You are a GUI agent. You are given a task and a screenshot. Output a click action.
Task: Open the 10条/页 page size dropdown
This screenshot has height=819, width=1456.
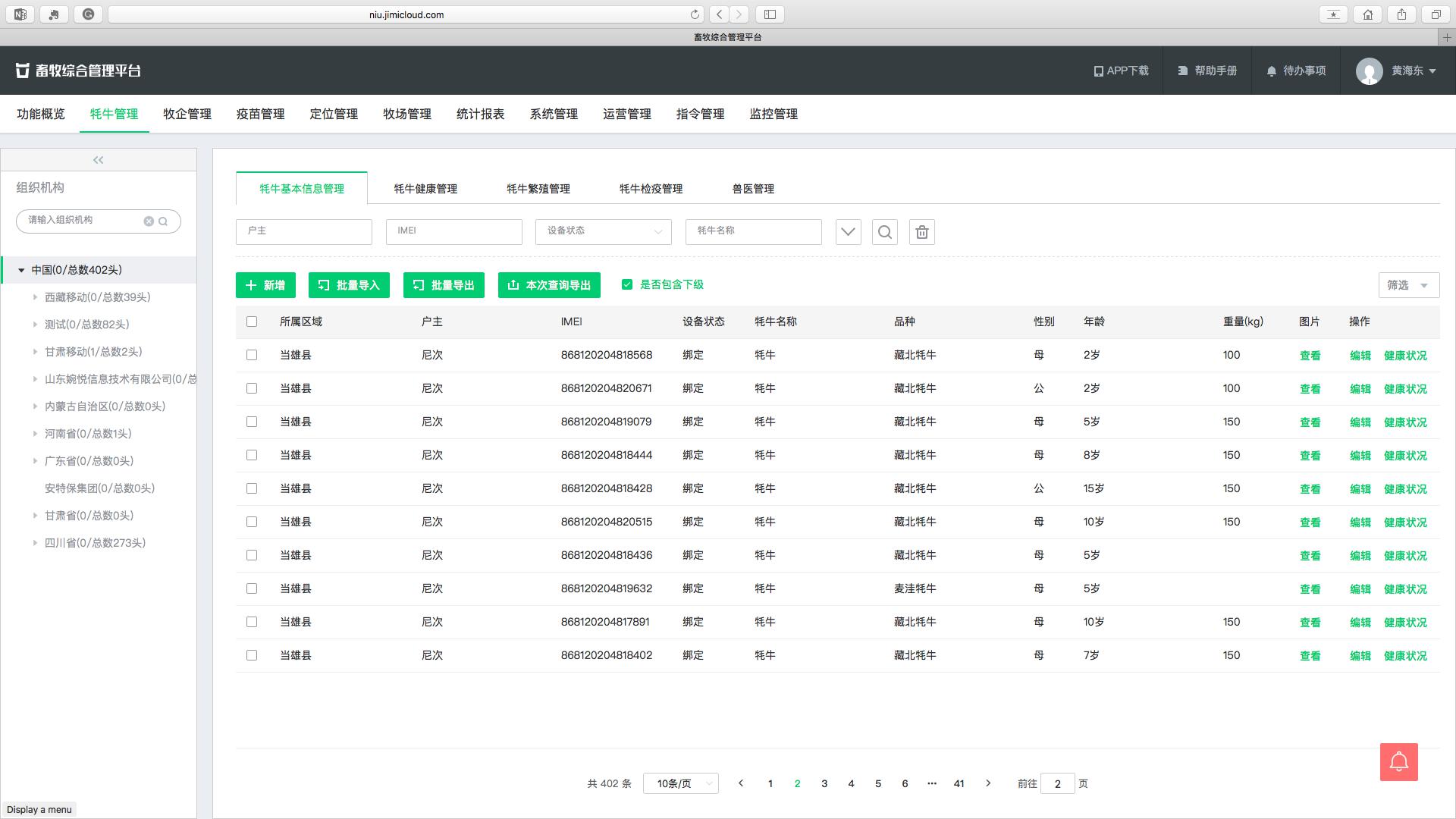coord(681,783)
